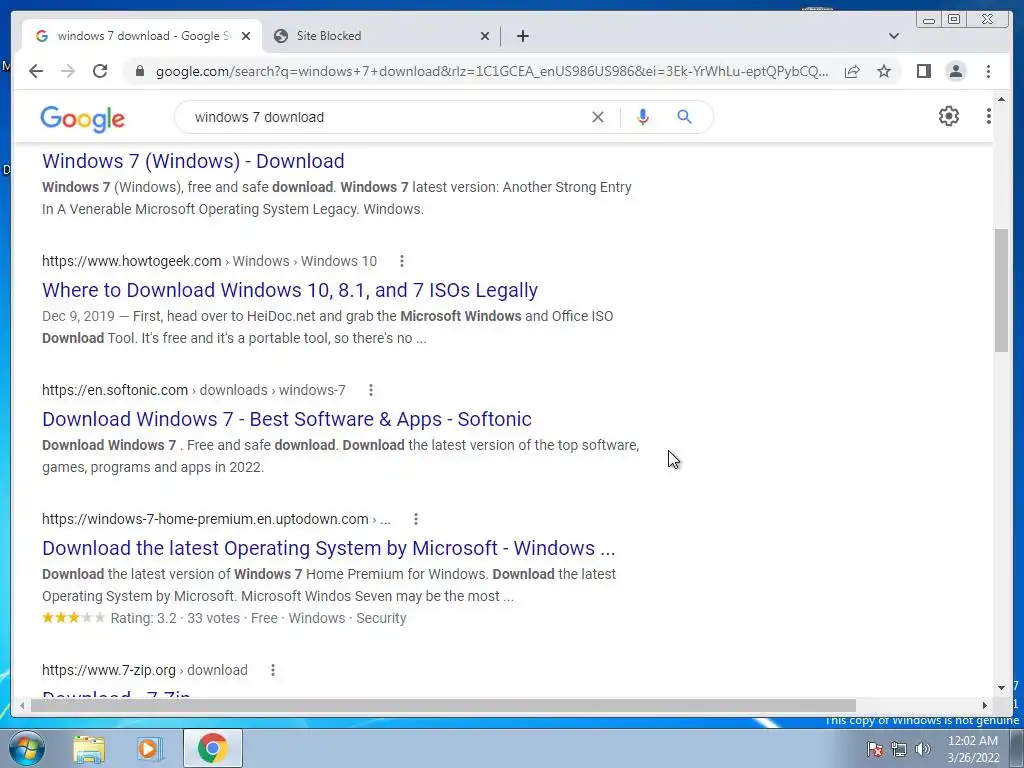Click the horizontal scroll-right arrow

pyautogui.click(x=985, y=705)
